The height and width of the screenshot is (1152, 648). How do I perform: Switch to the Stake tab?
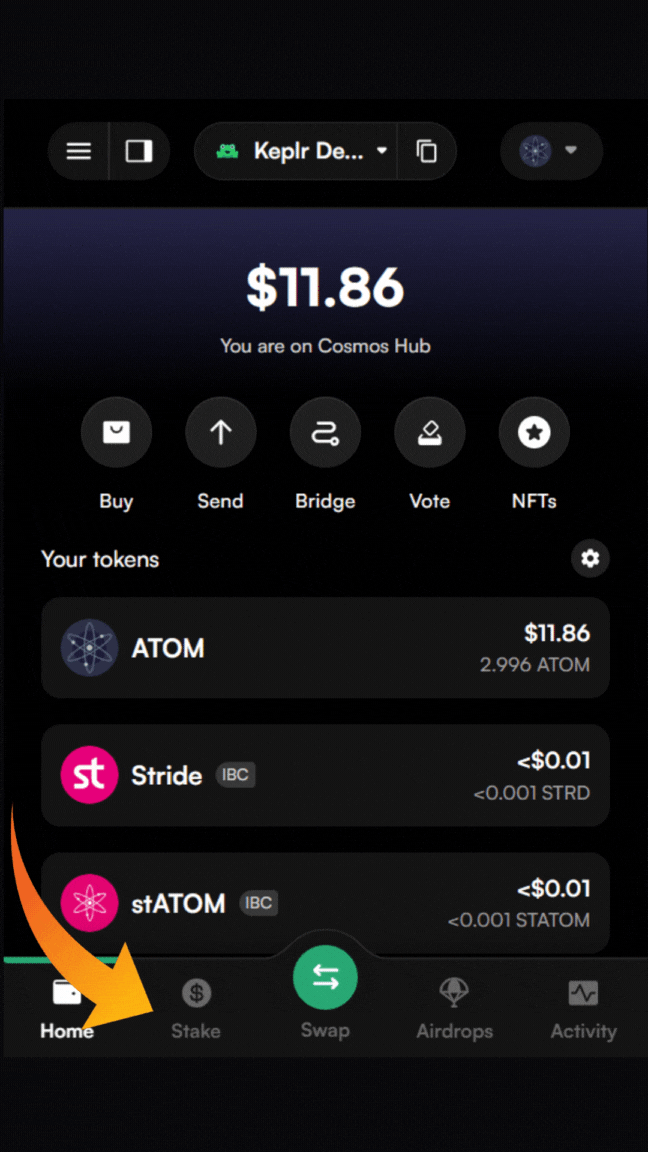point(196,1008)
